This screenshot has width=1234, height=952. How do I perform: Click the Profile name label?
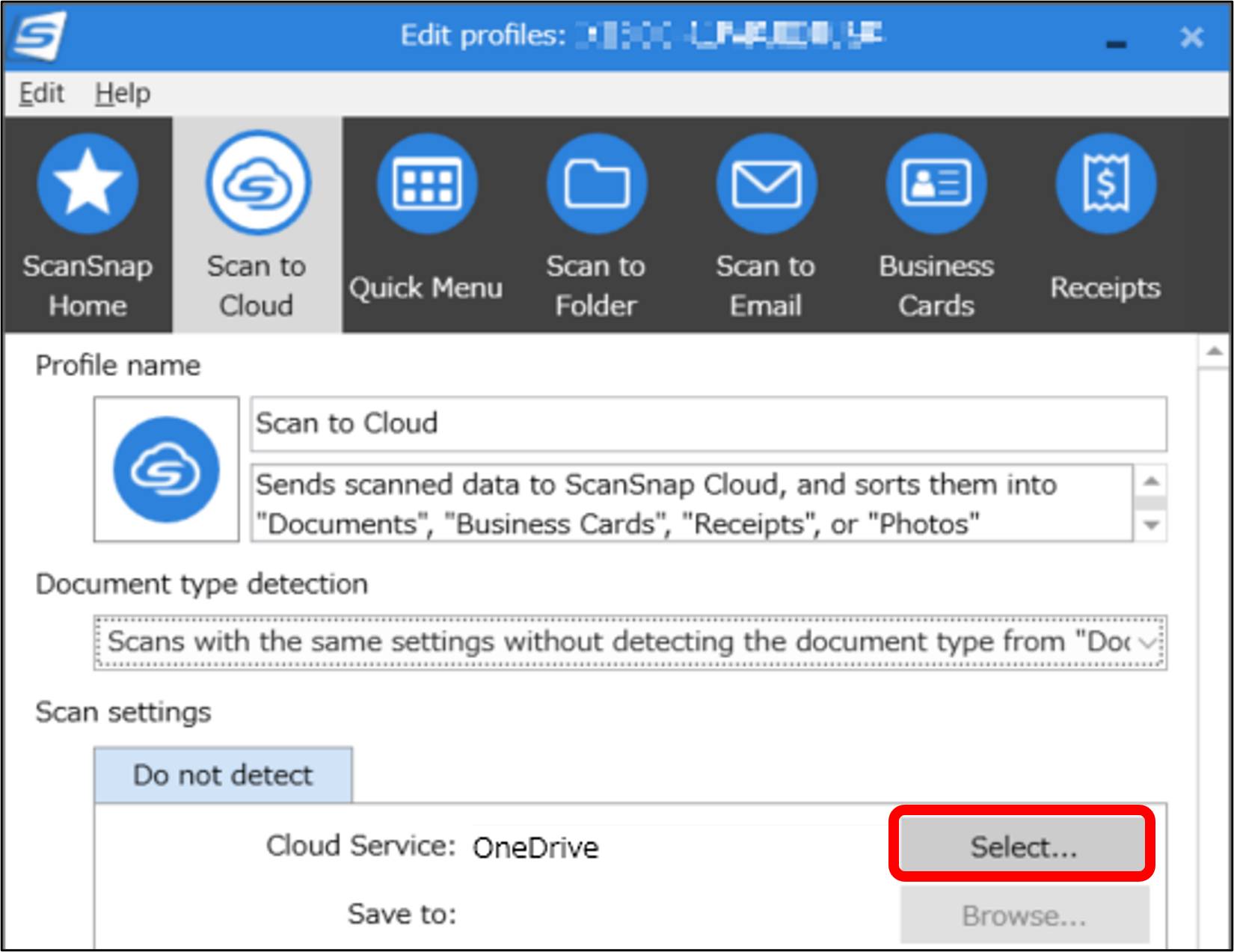pos(118,366)
